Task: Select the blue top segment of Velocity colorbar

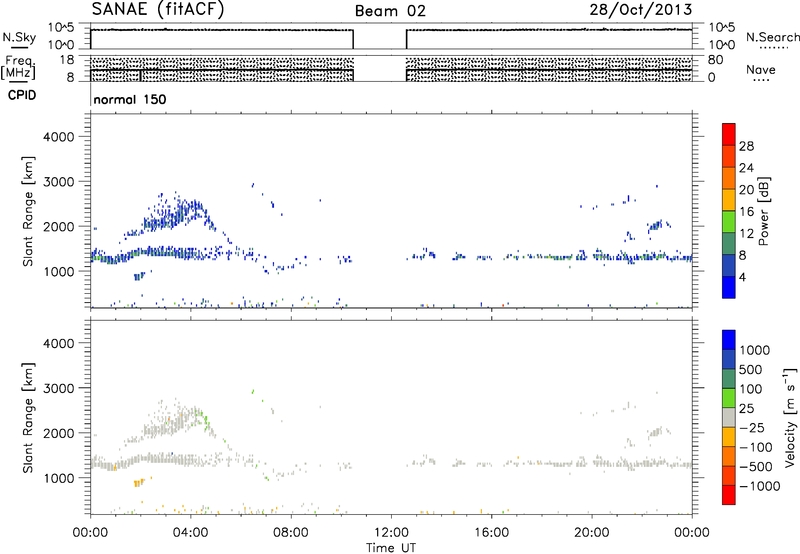Action: click(x=729, y=340)
